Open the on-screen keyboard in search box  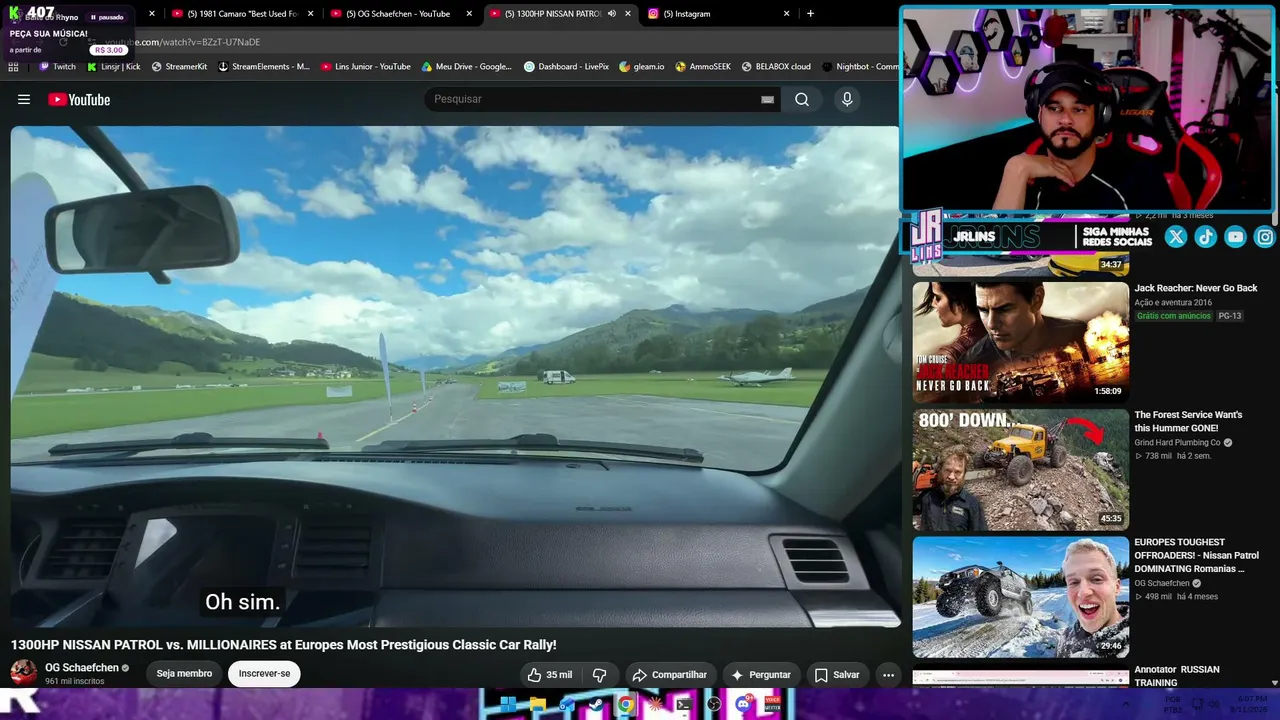point(767,99)
